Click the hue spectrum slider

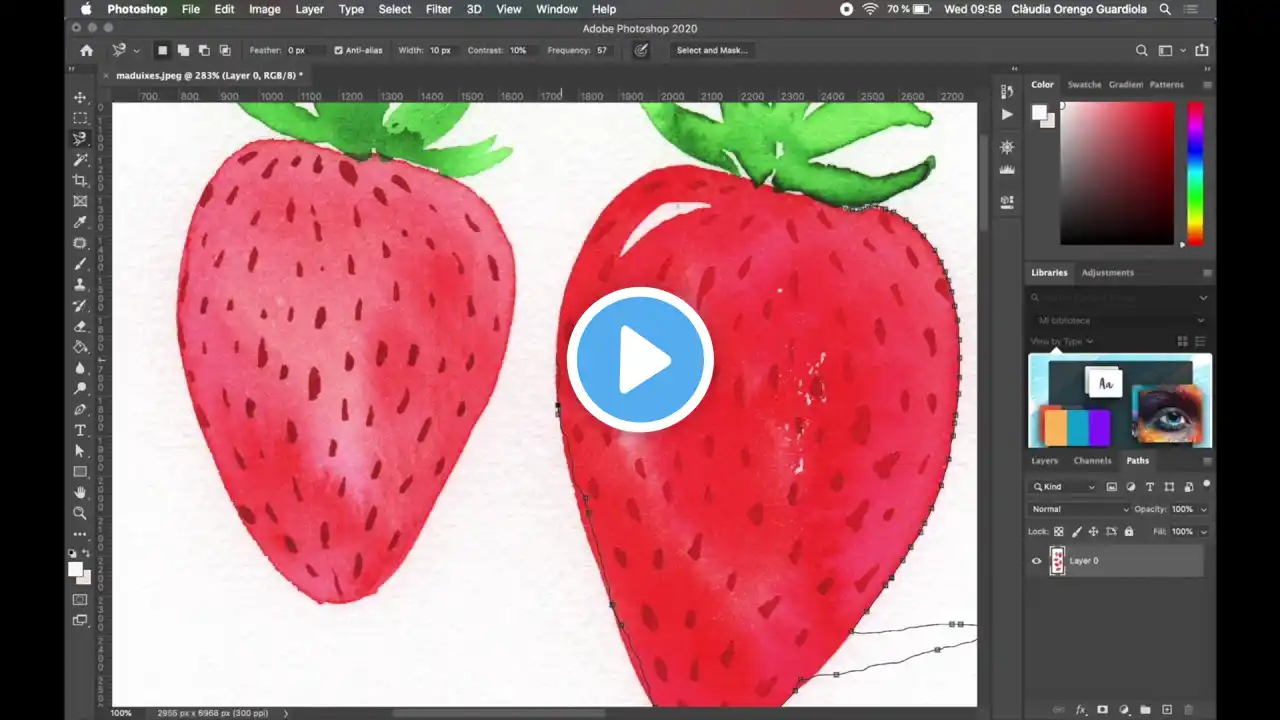[1195, 172]
